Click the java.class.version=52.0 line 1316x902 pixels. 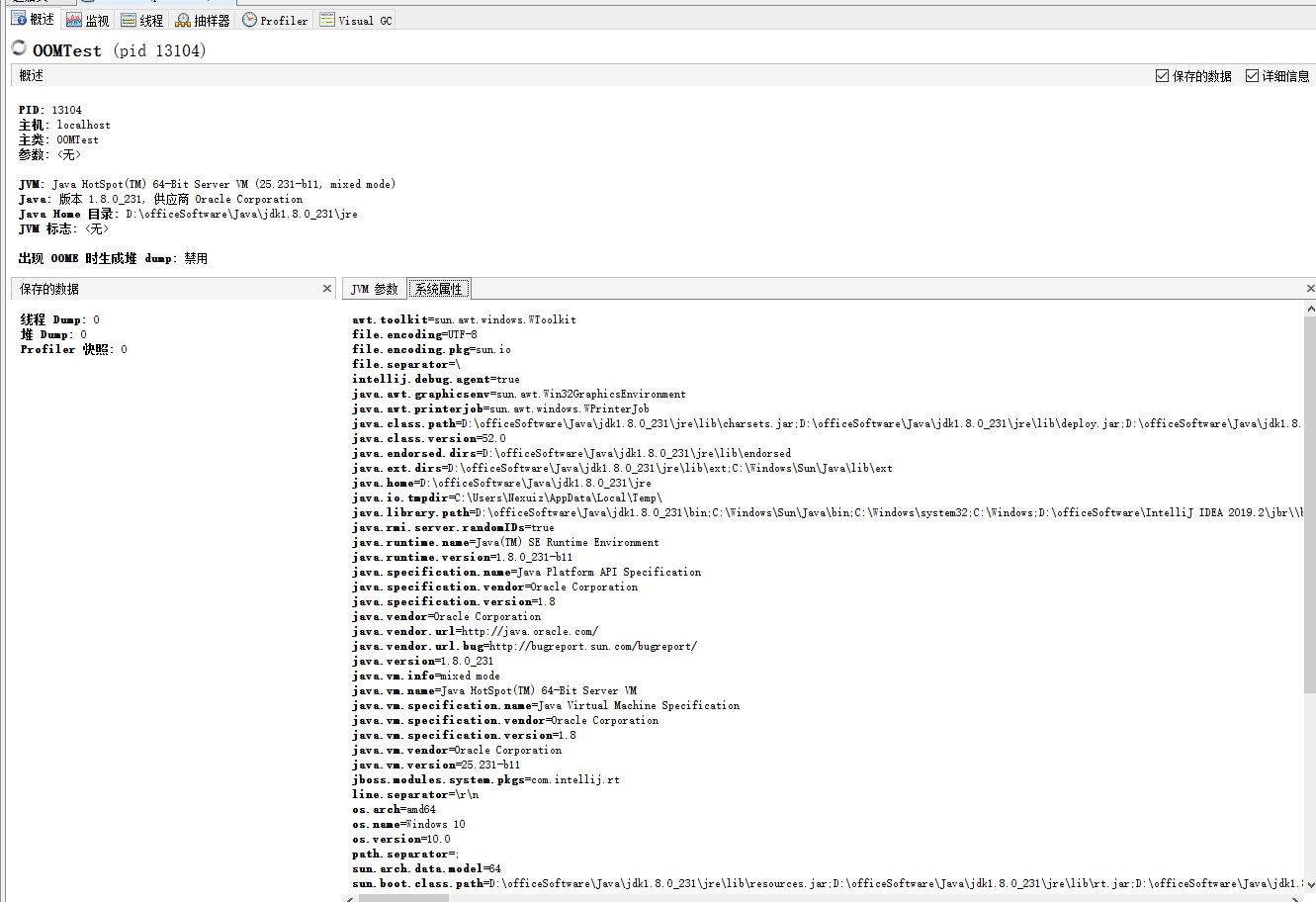coord(429,438)
